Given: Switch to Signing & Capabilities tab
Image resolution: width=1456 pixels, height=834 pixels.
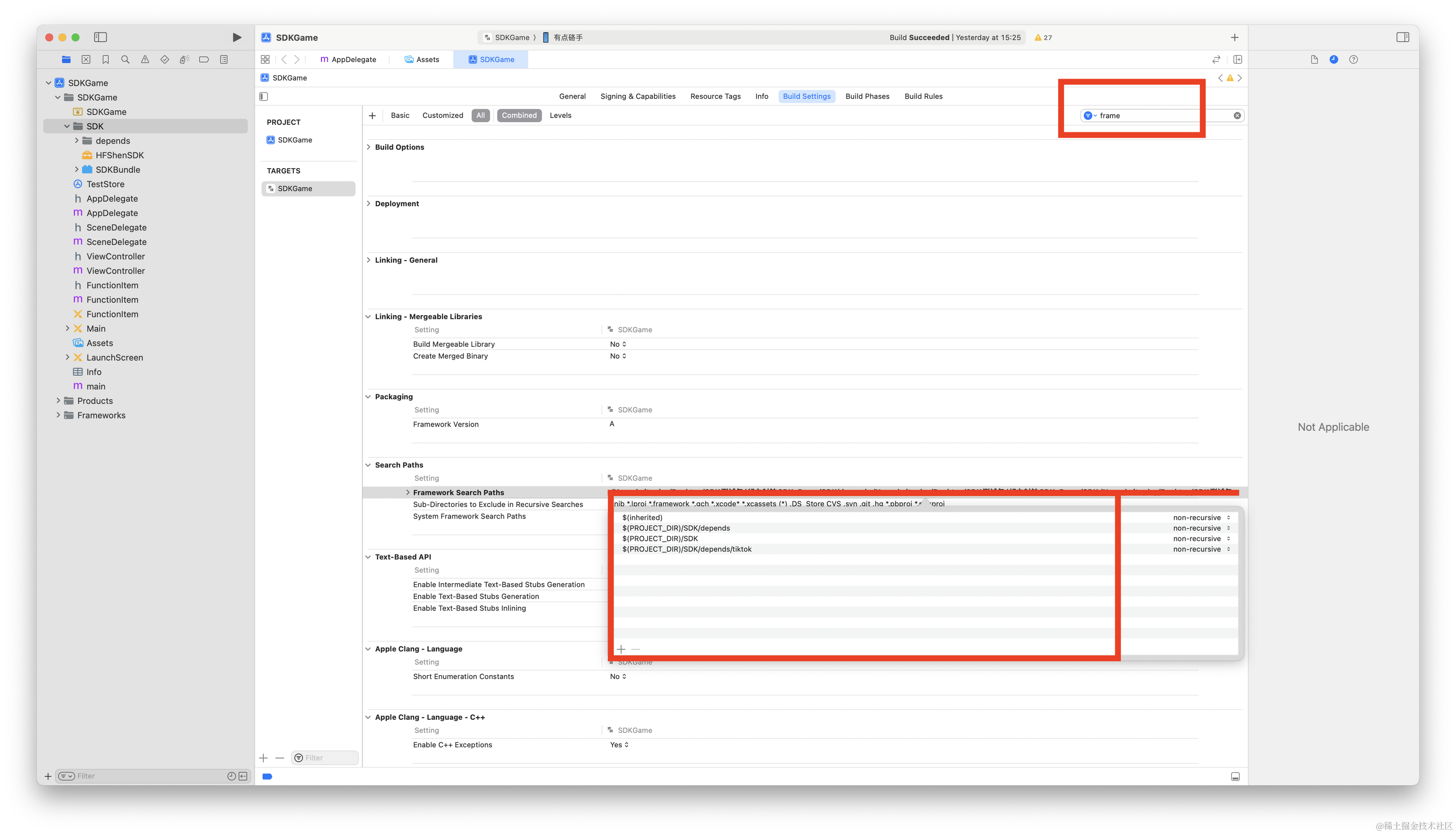Looking at the screenshot, I should pyautogui.click(x=637, y=96).
